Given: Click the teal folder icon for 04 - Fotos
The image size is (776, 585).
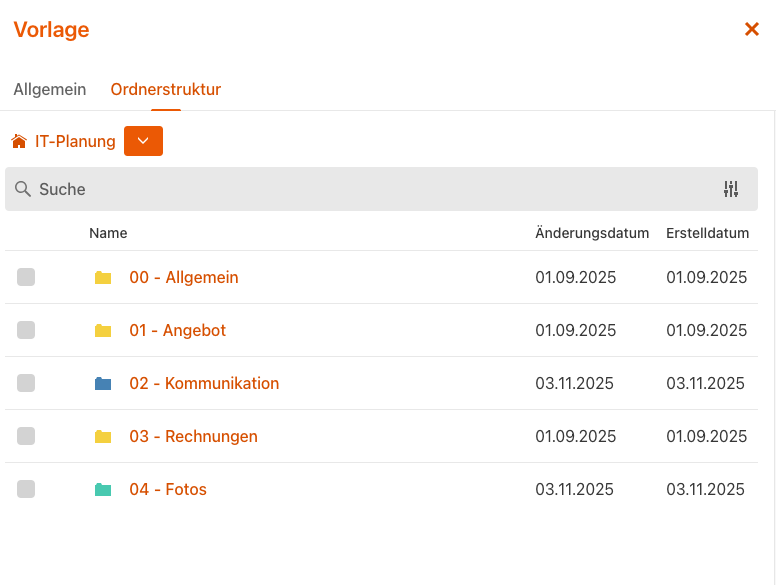Looking at the screenshot, I should (103, 490).
